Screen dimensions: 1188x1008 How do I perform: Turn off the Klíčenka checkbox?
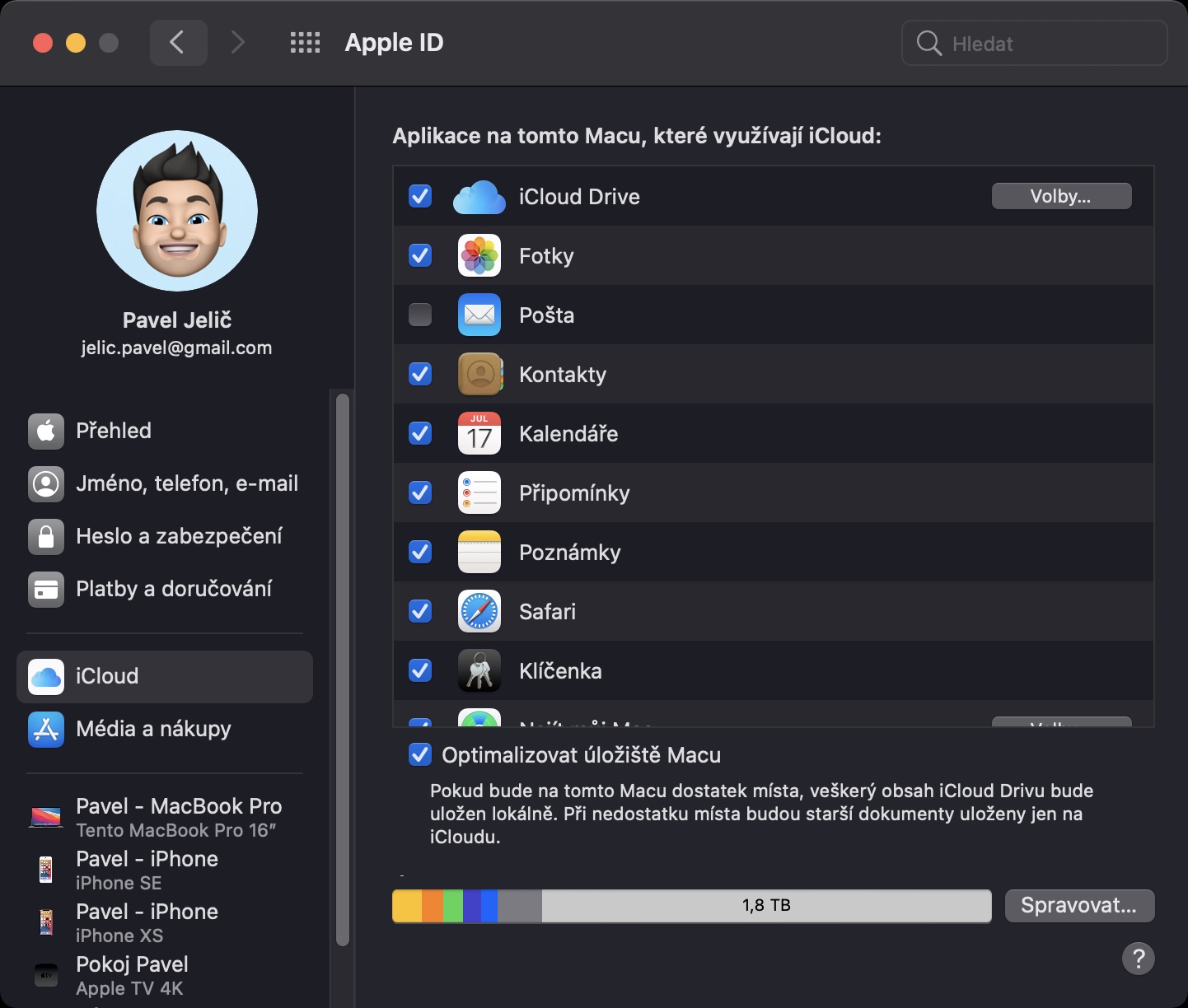click(x=420, y=670)
